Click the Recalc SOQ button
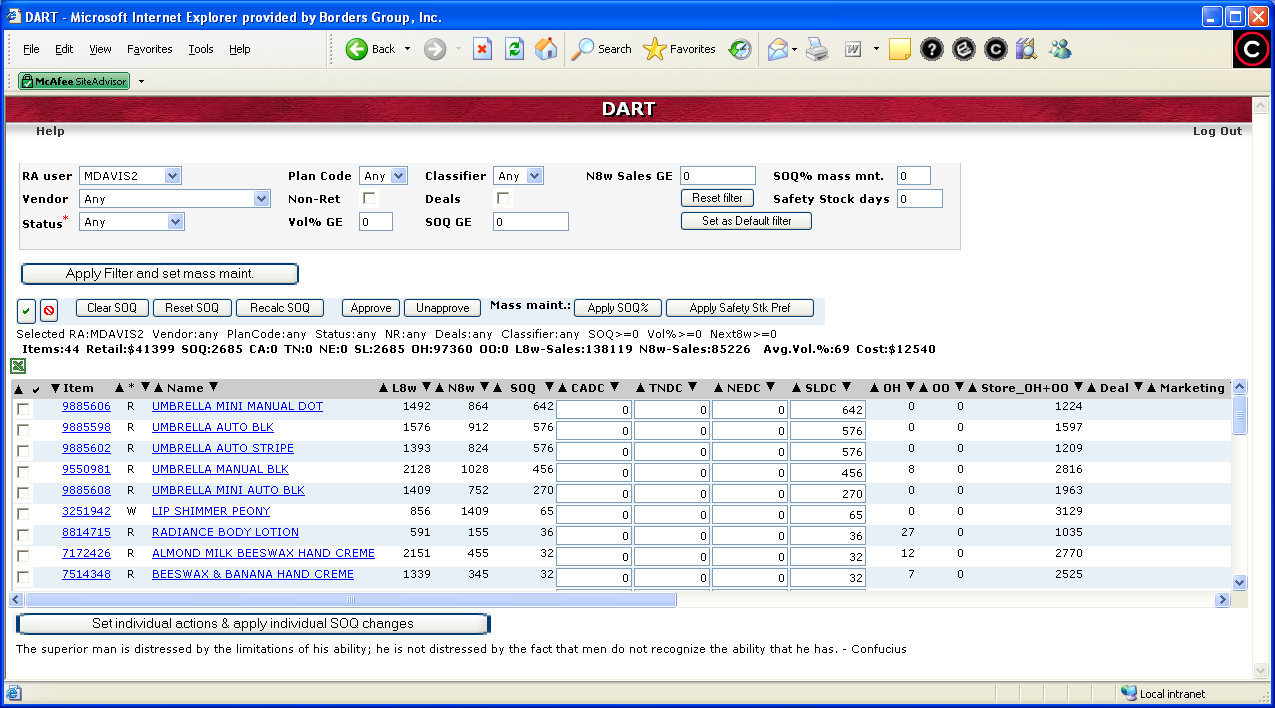 point(280,308)
